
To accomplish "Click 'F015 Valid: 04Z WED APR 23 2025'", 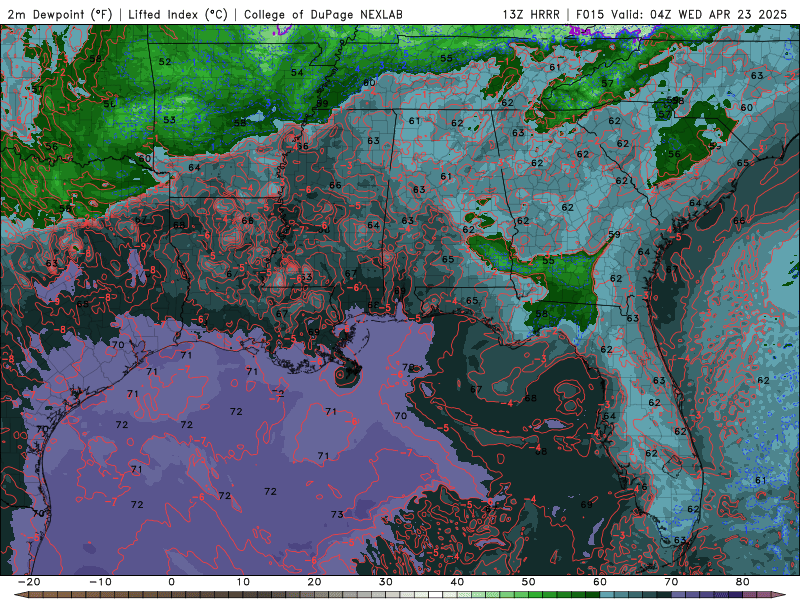I will click(x=682, y=14).
